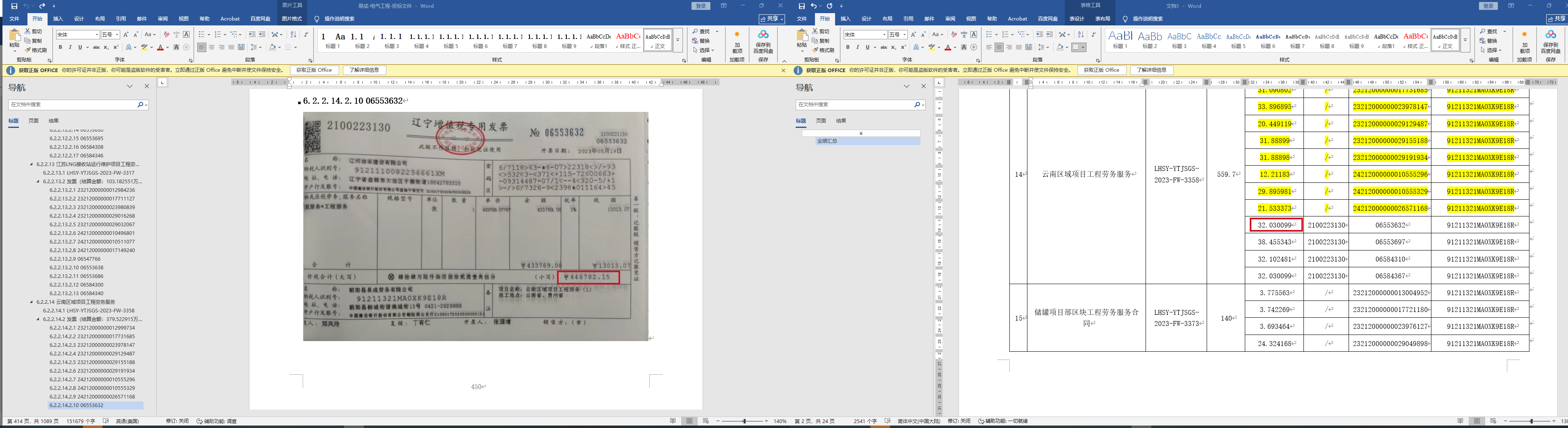This screenshot has width=1568, height=428.
Task: Switch to 页面 tab in left navigation pane
Action: coord(34,121)
